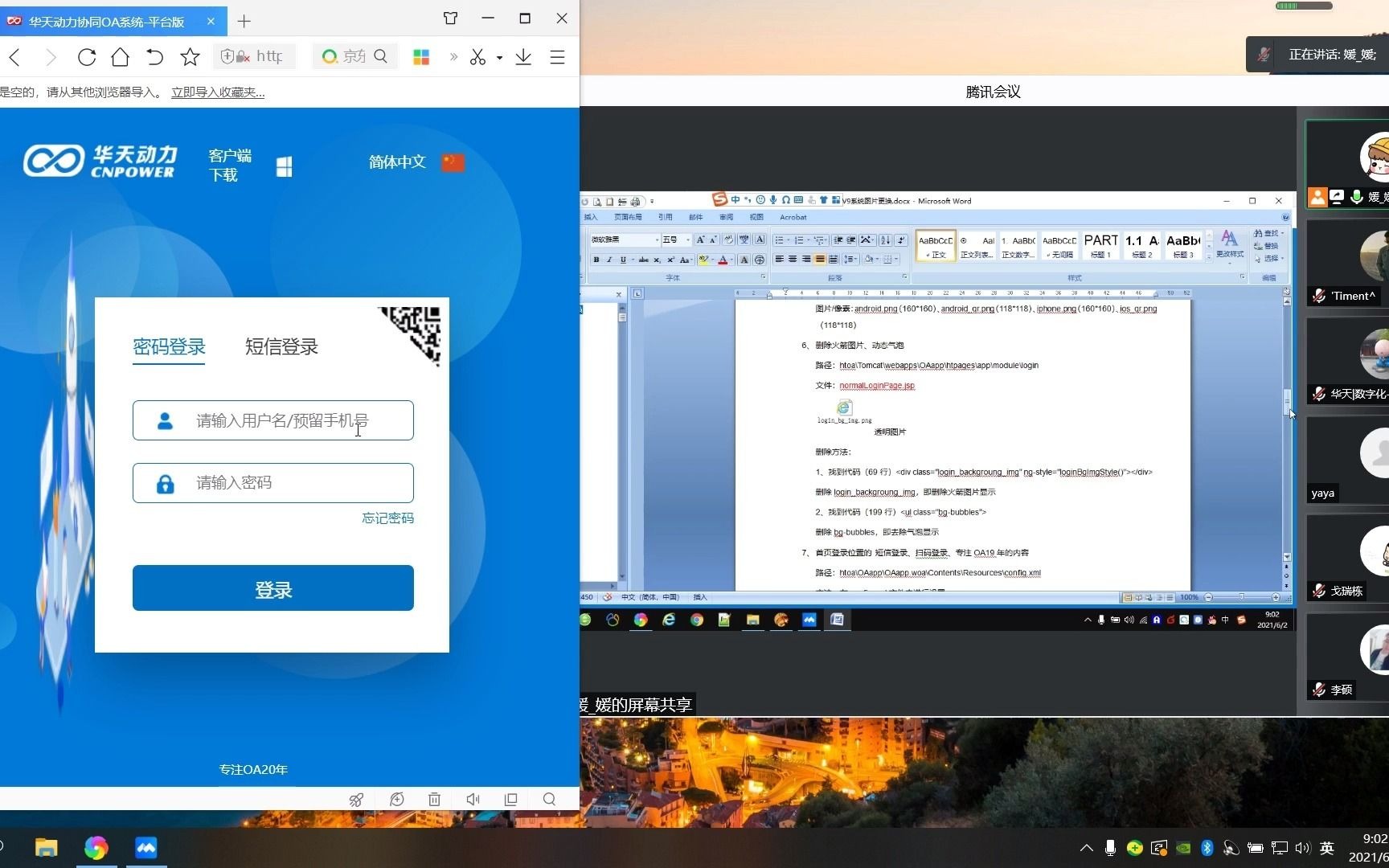Focus the 请输入密码 password field
The width and height of the screenshot is (1389, 868).
tap(273, 483)
